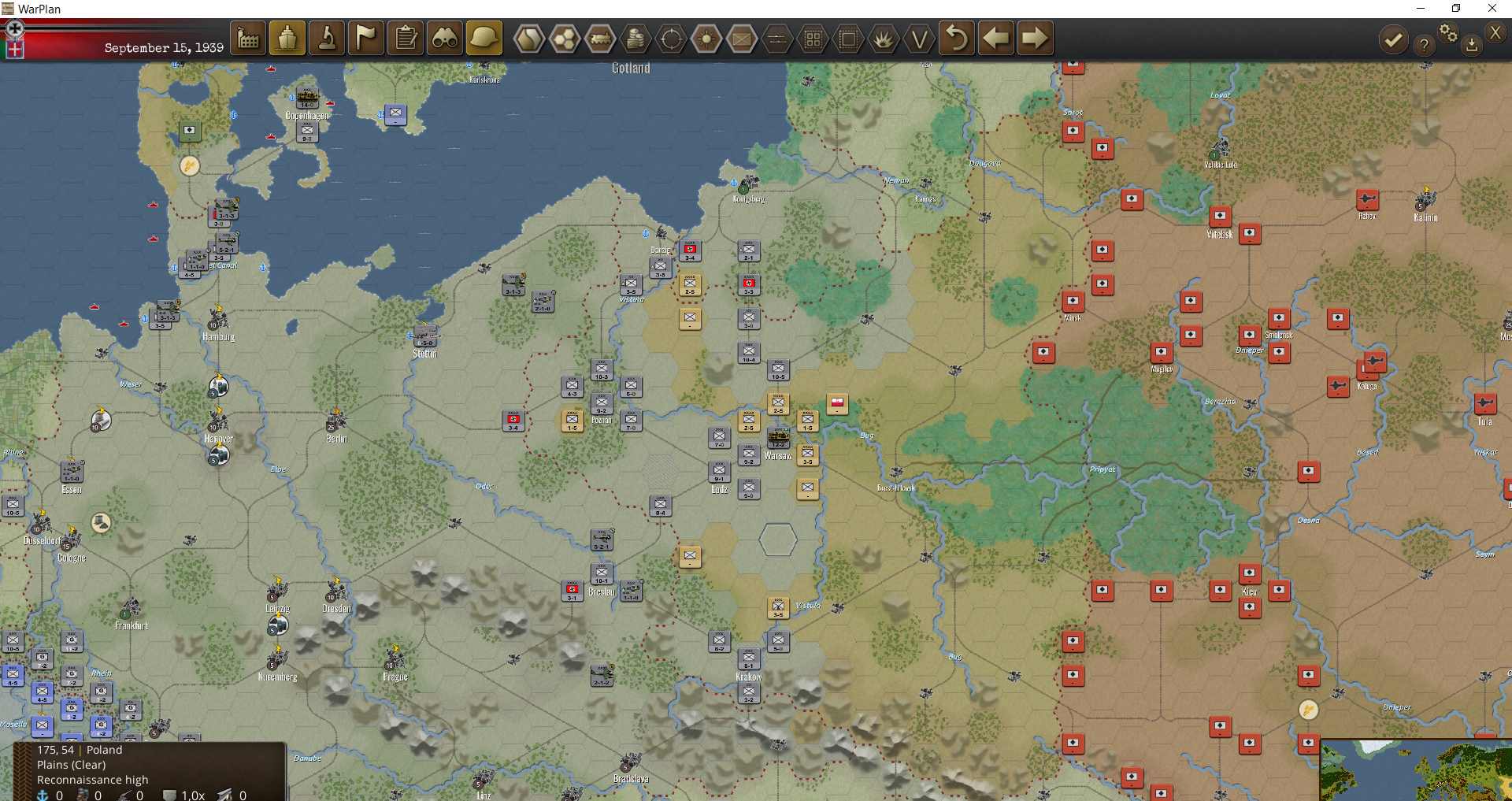The image size is (1512, 801).
Task: Toggle the infantry unit counters overlay
Action: point(742,39)
